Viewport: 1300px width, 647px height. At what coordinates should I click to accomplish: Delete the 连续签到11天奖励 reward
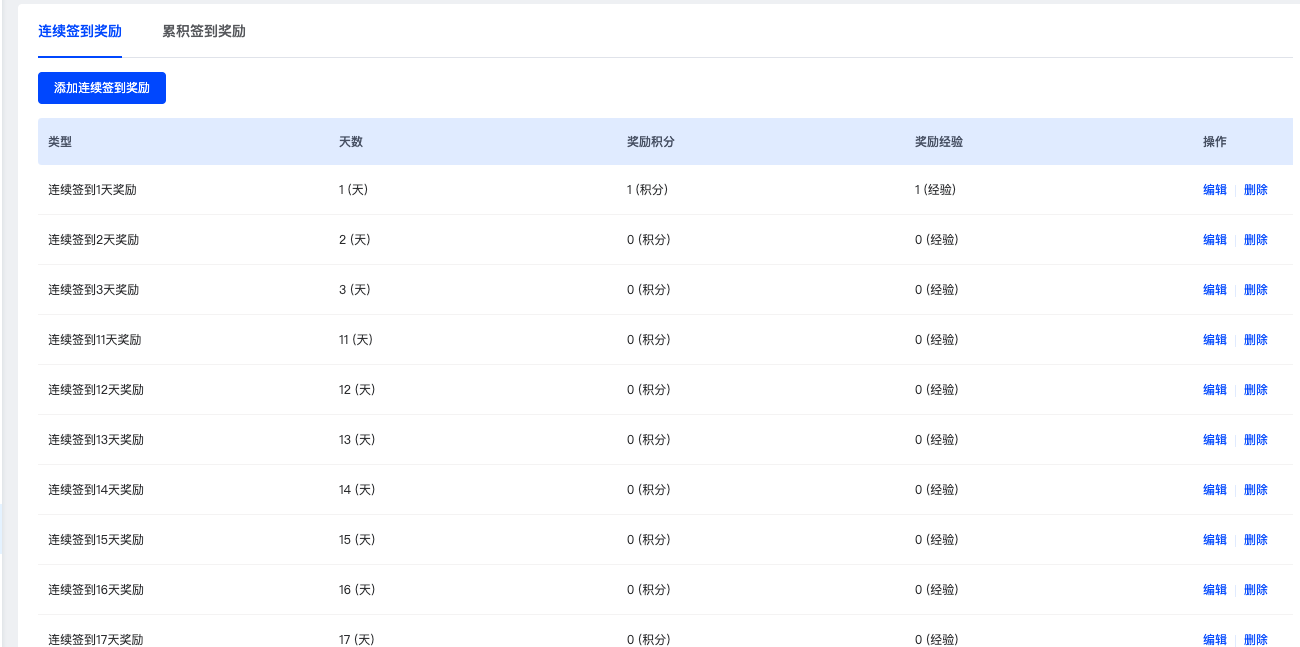pyautogui.click(x=1255, y=340)
